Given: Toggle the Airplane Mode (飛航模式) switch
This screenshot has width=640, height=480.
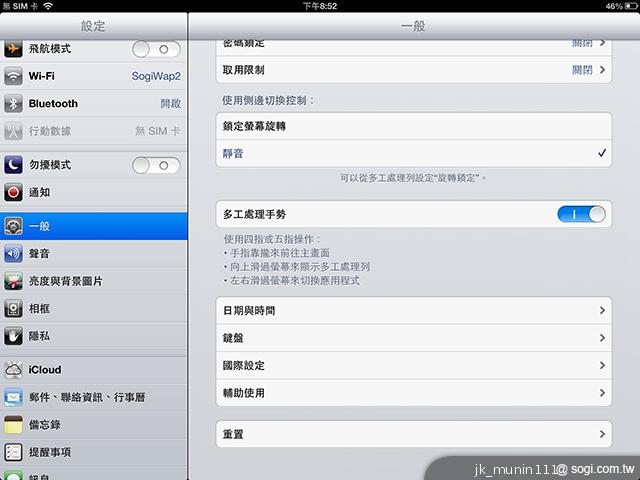Looking at the screenshot, I should [x=156, y=49].
